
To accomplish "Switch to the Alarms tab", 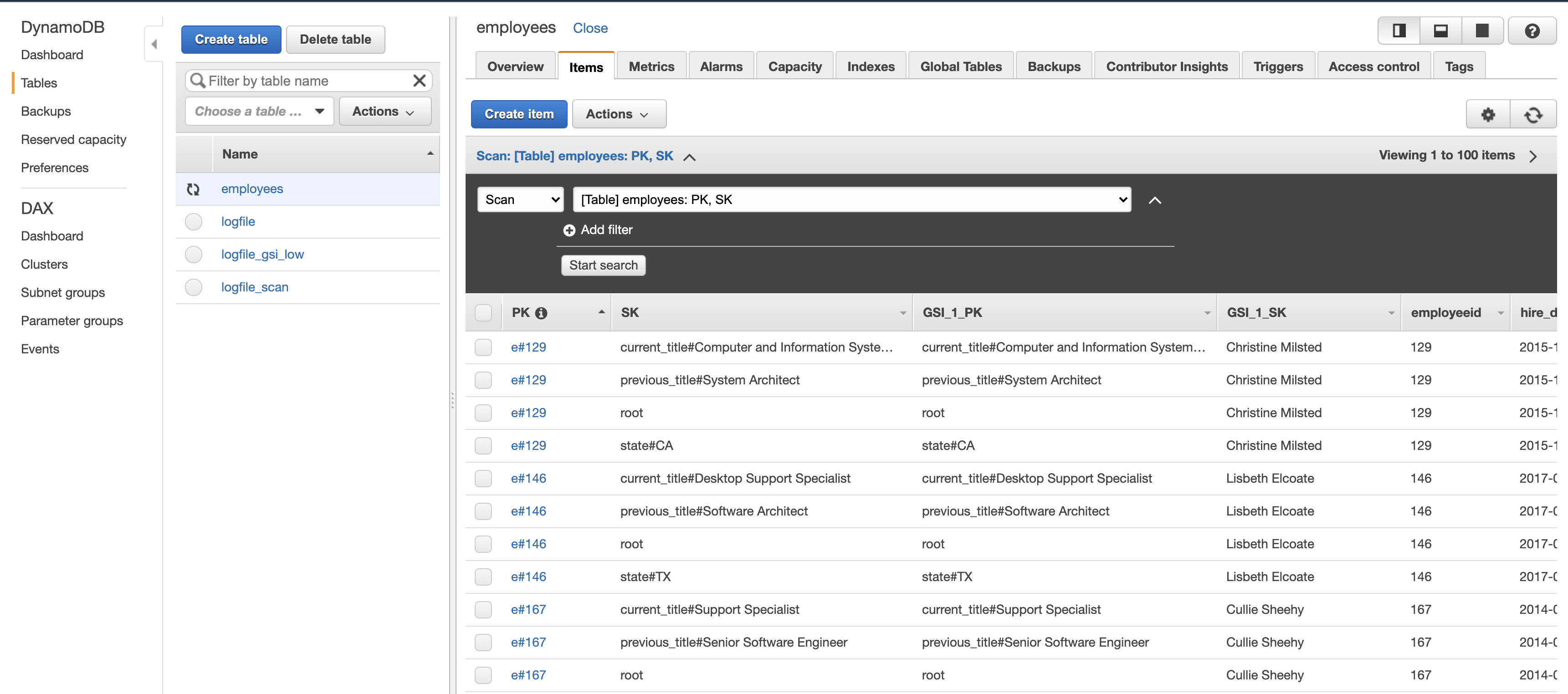I will (x=721, y=67).
